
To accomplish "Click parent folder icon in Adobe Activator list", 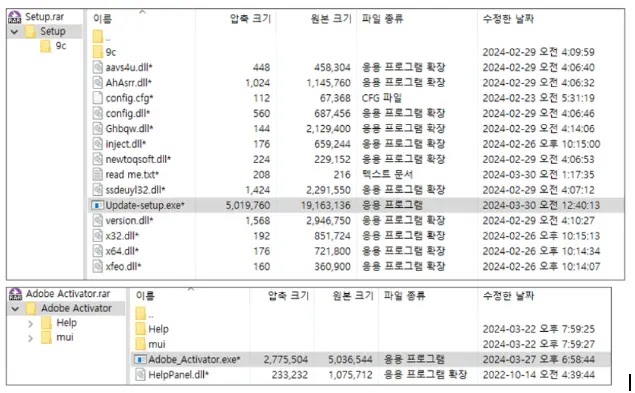I will tap(141, 314).
